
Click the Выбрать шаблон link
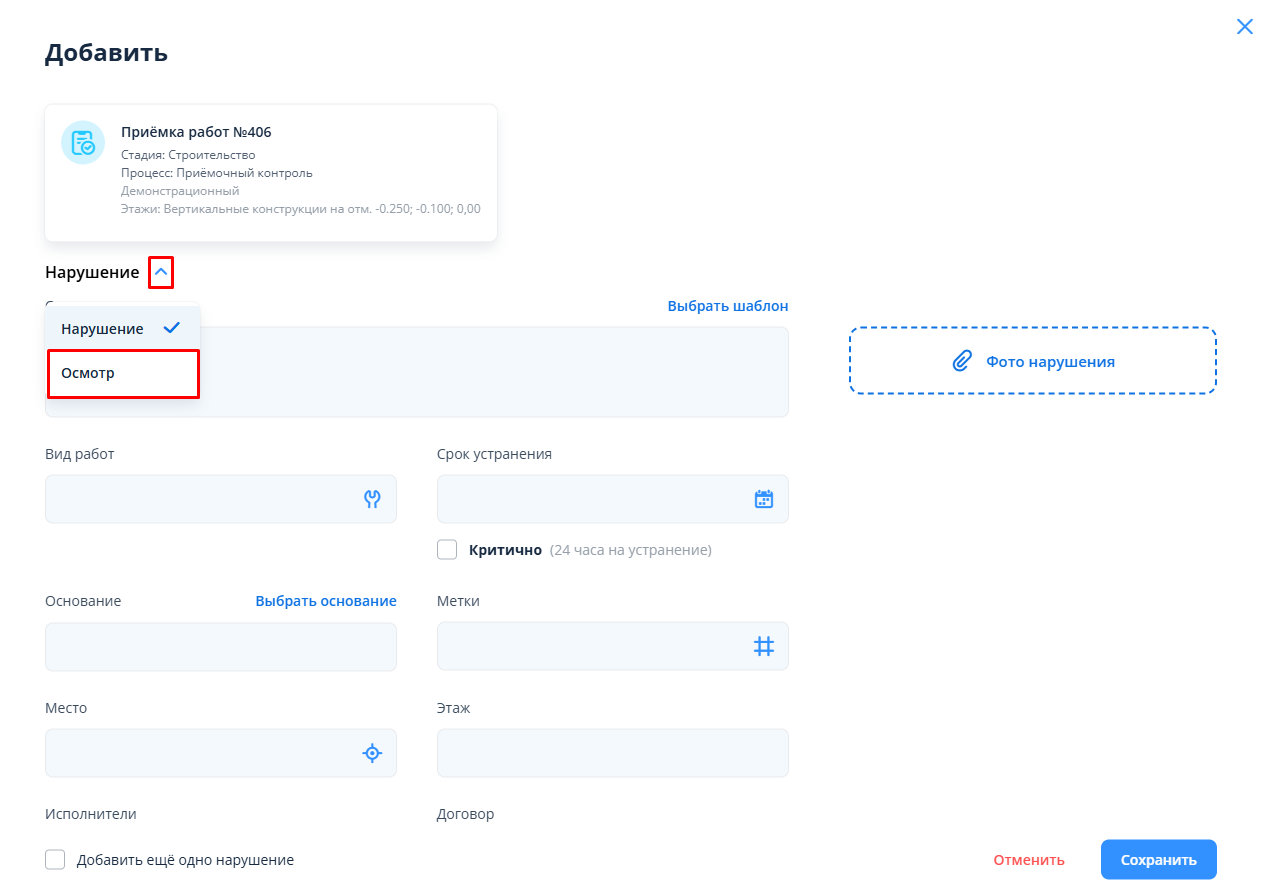[x=727, y=306]
